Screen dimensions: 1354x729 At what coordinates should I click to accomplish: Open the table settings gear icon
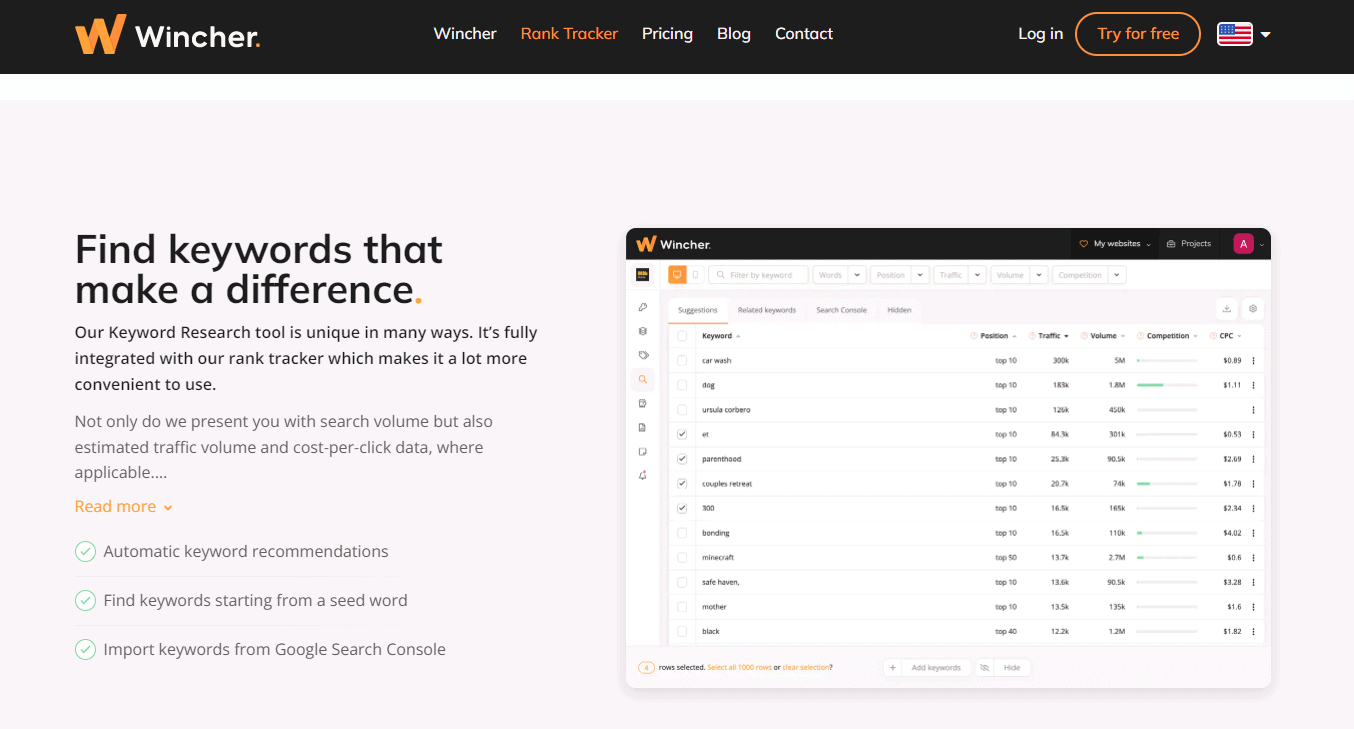[1253, 309]
